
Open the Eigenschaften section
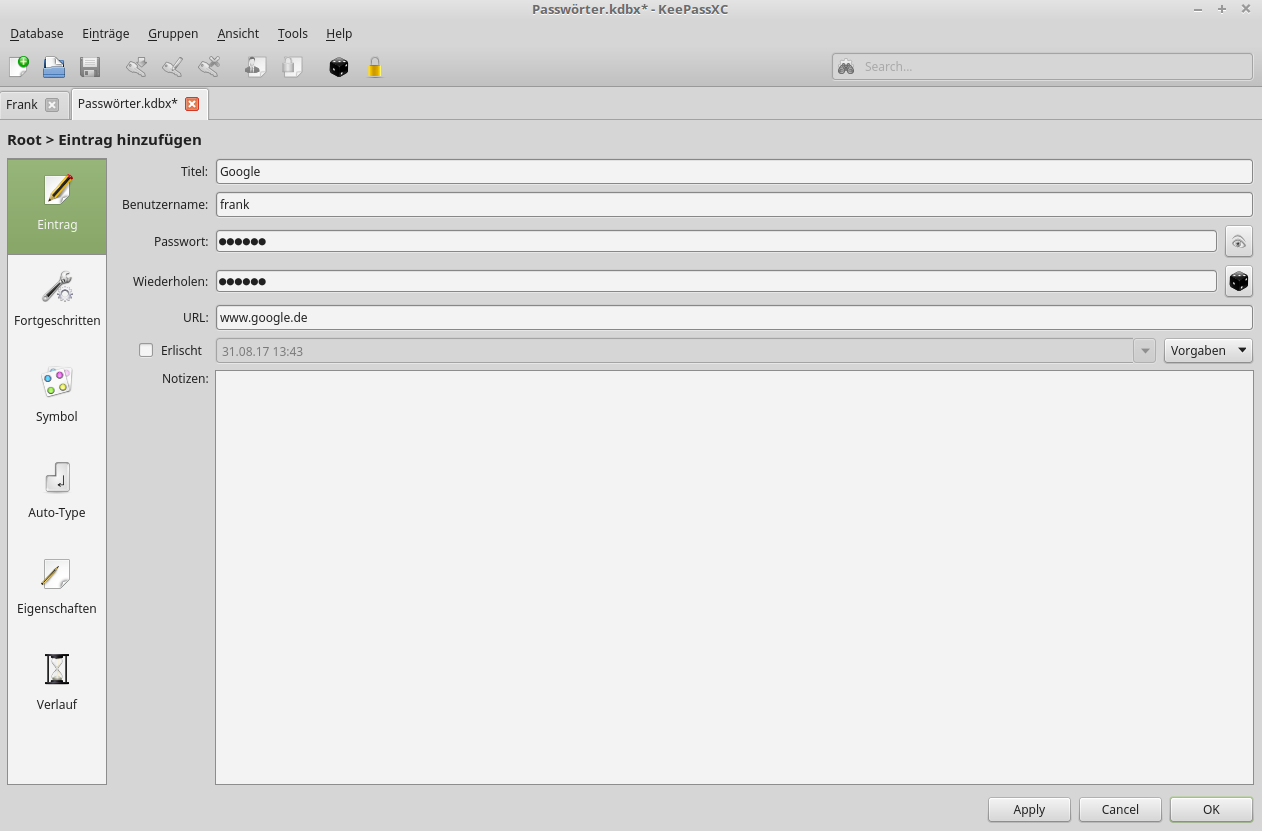click(x=57, y=590)
